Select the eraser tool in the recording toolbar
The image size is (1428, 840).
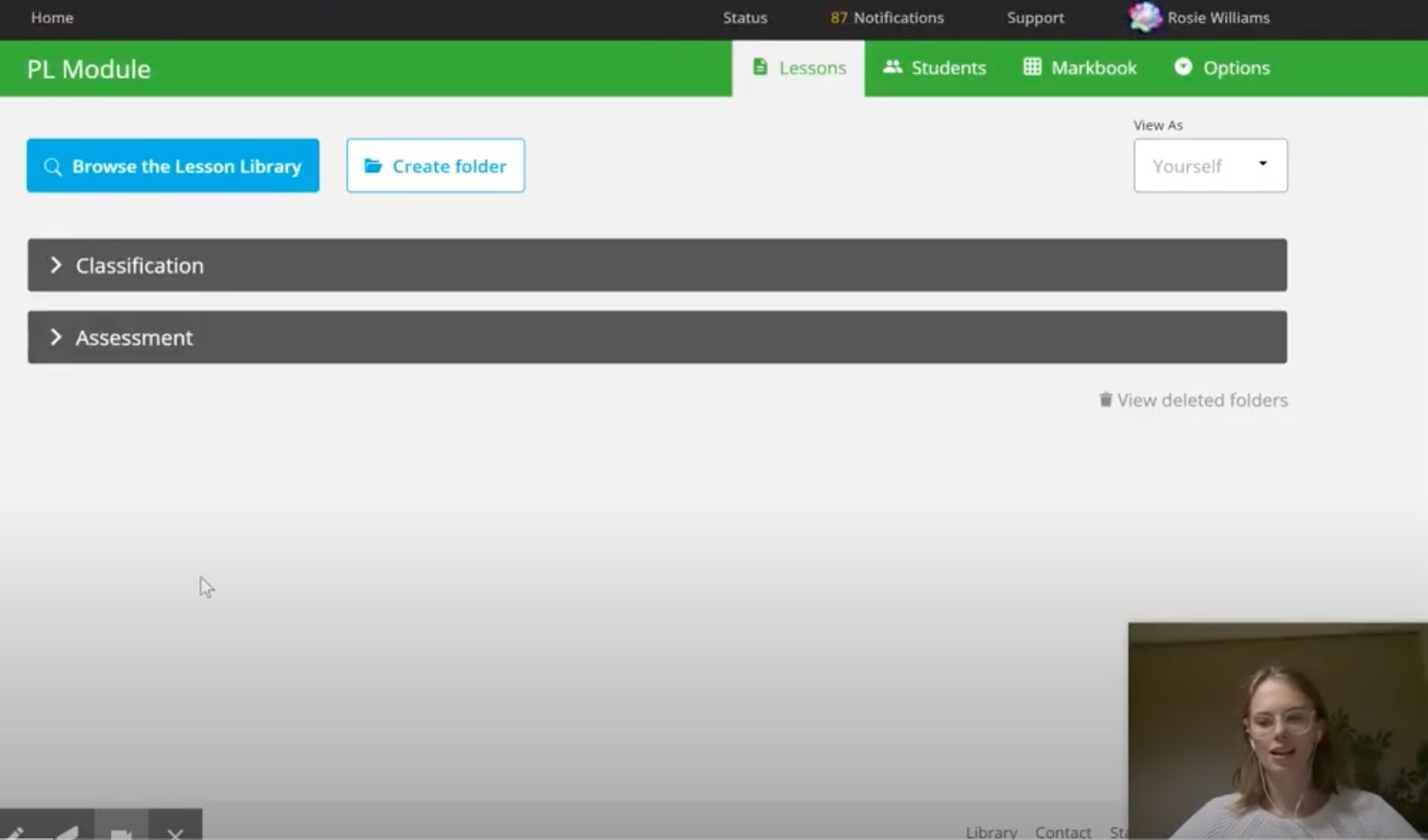pos(68,831)
